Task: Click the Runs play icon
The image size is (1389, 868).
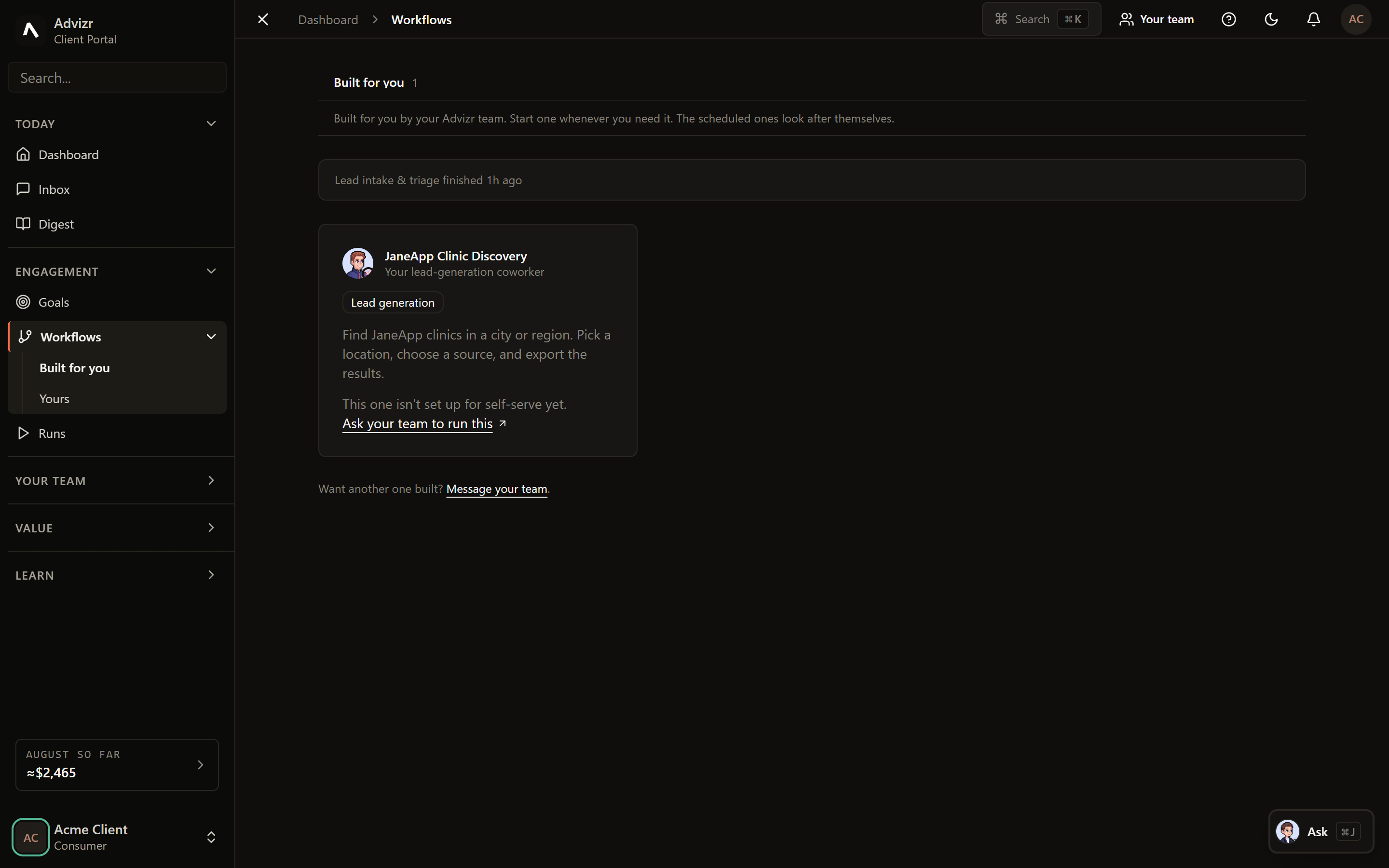Action: coord(23,433)
